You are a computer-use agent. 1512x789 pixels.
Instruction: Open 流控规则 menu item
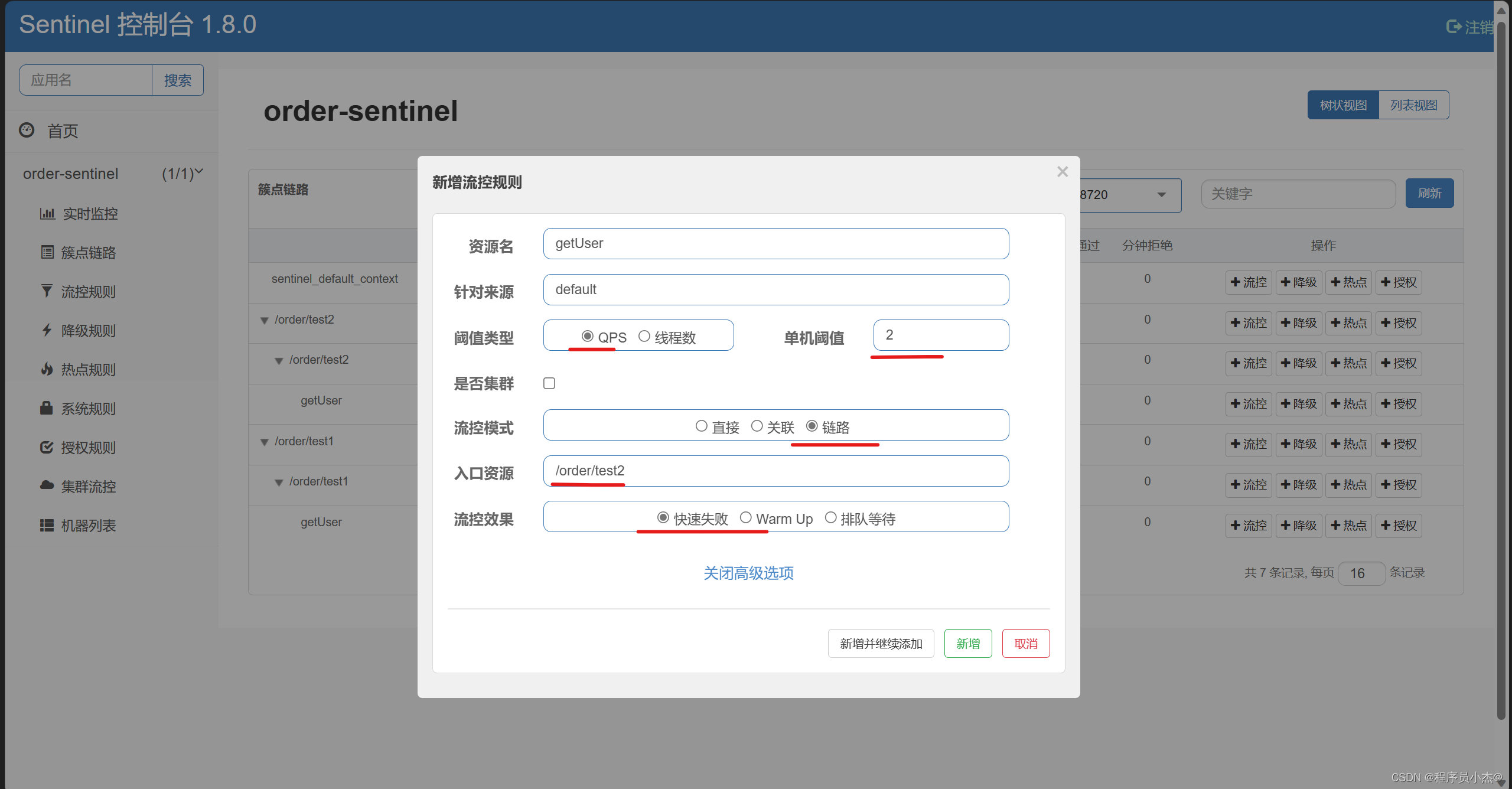(x=89, y=292)
